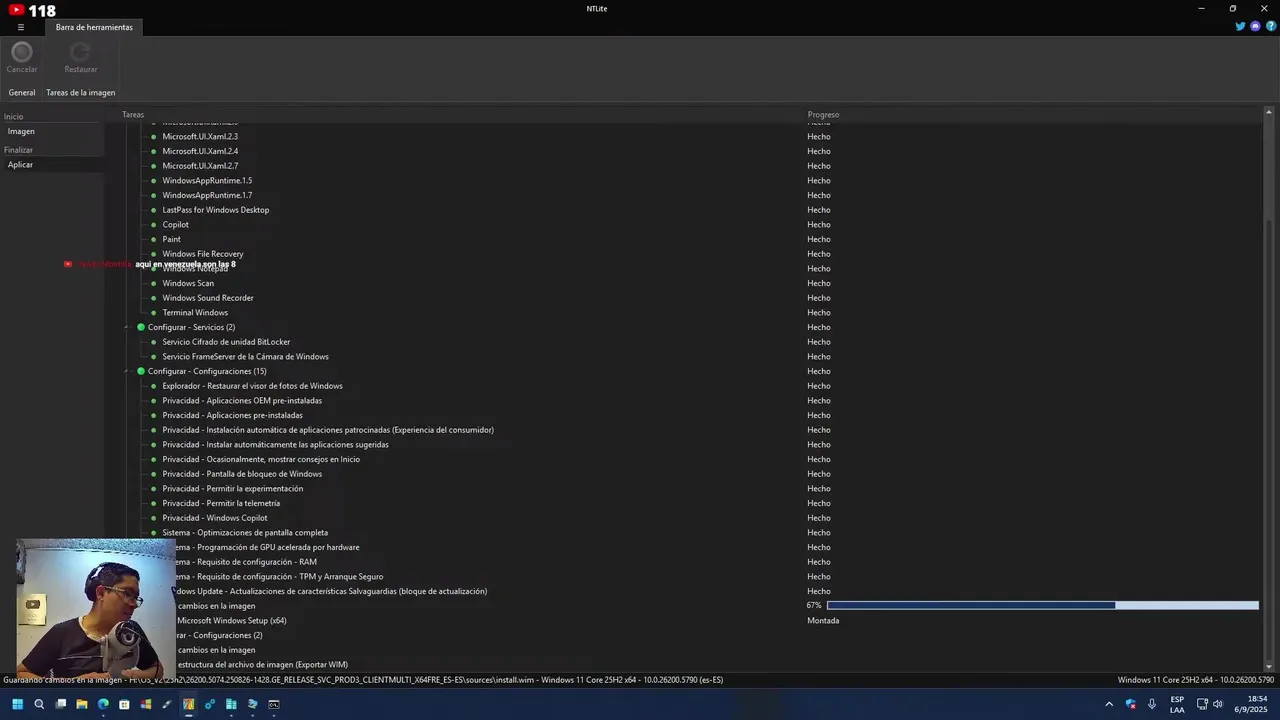Collapse Configurar - Servicios (2) group
This screenshot has height=720, width=1280.
click(127, 327)
